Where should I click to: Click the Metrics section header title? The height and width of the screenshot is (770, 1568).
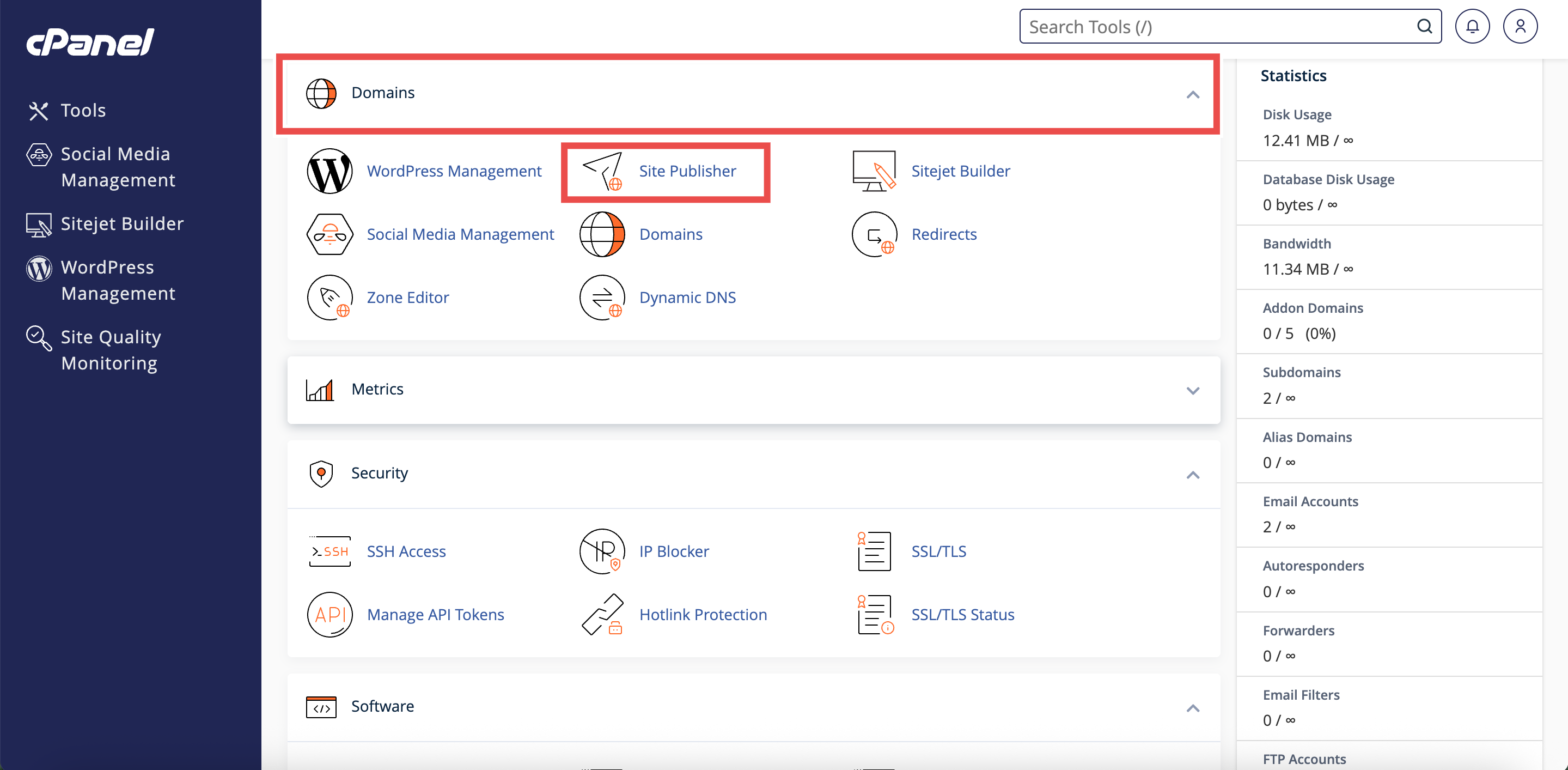pos(377,389)
